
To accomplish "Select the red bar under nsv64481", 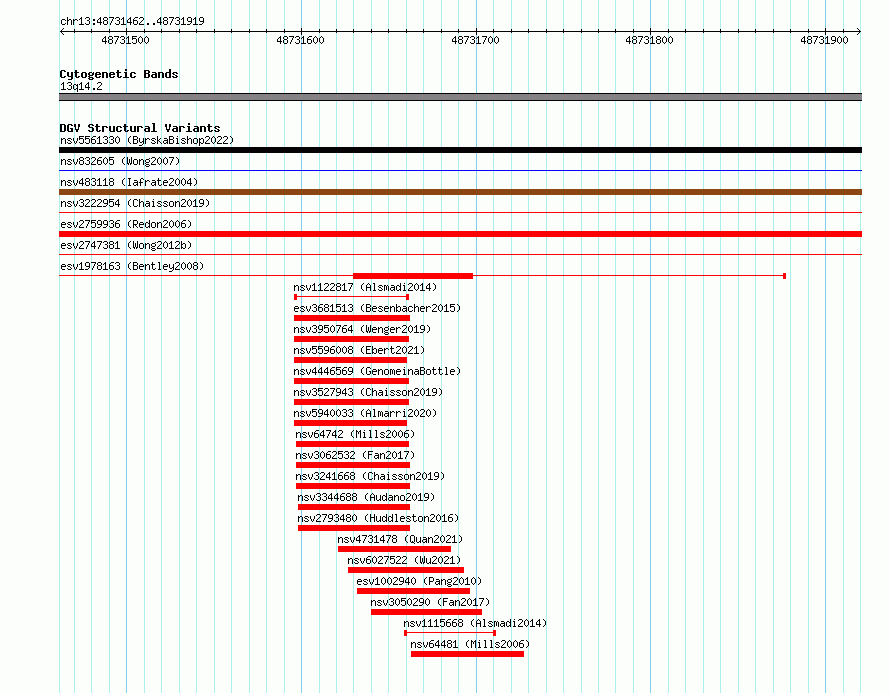I will (467, 654).
